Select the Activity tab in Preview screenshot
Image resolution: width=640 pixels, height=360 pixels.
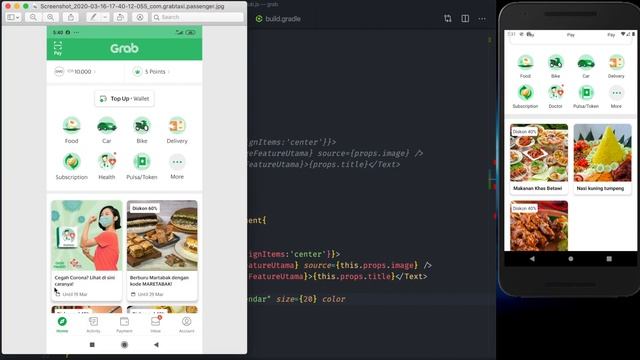pos(93,325)
